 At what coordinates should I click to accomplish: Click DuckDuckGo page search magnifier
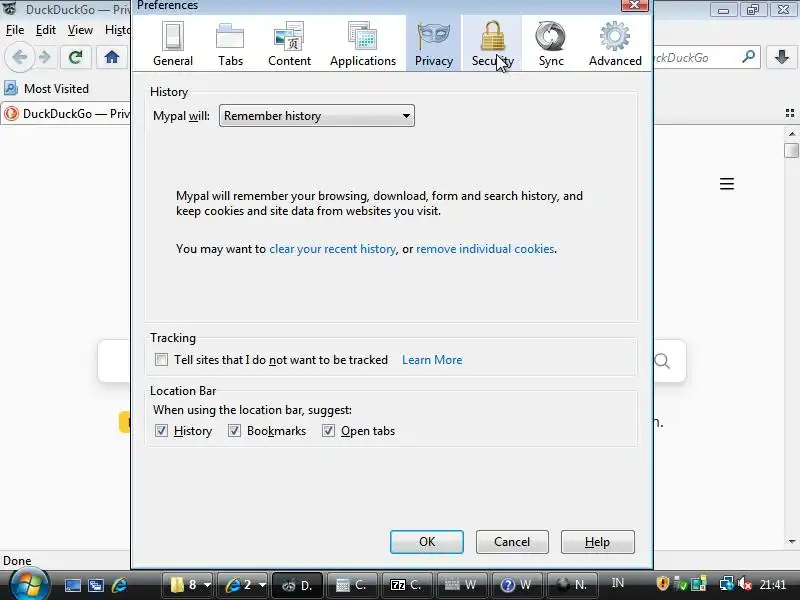coord(662,361)
